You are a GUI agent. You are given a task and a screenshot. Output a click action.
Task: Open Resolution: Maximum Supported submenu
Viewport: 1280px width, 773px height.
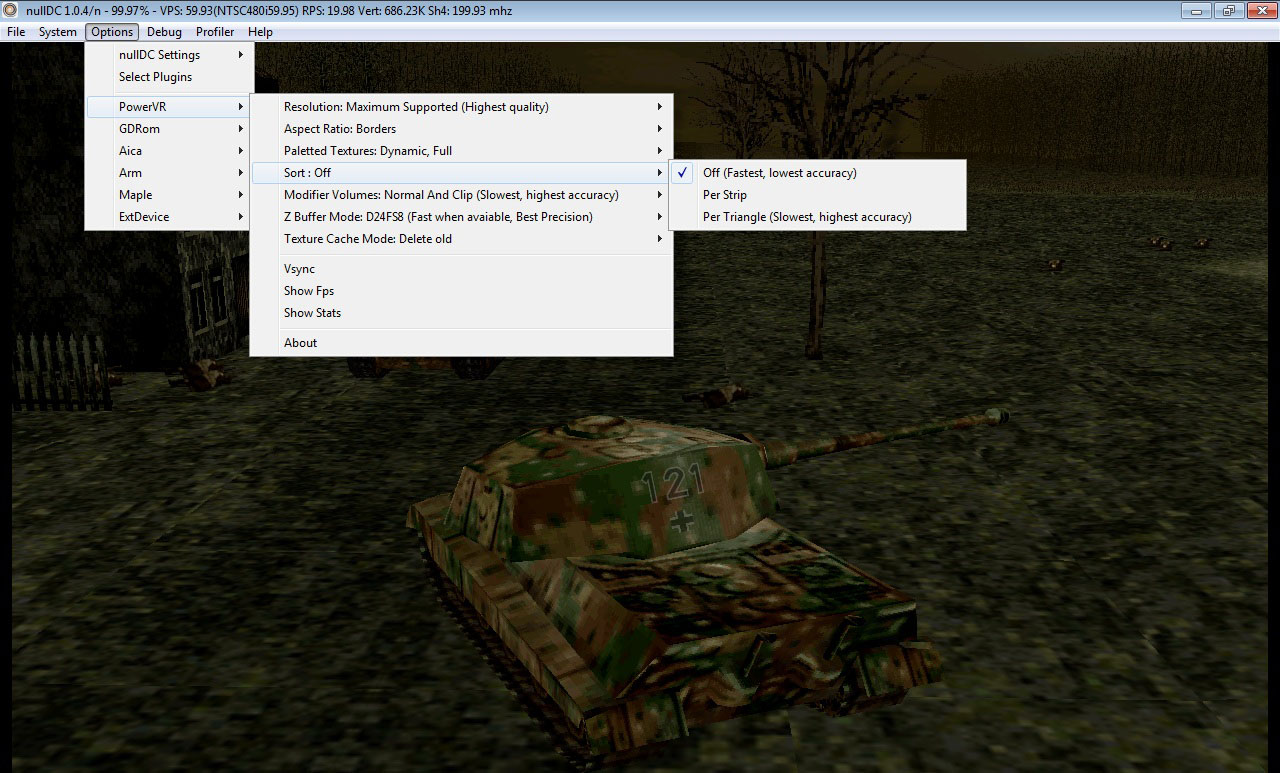(x=461, y=107)
